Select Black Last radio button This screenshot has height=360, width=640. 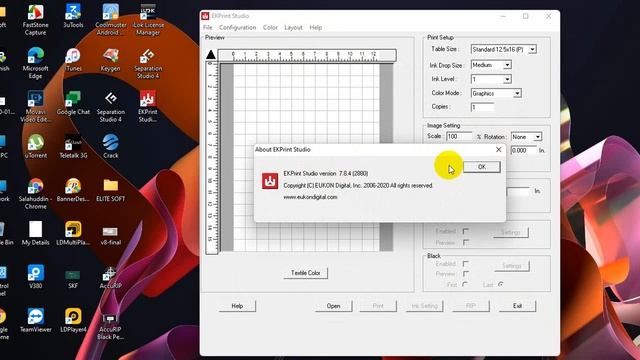[x=501, y=284]
